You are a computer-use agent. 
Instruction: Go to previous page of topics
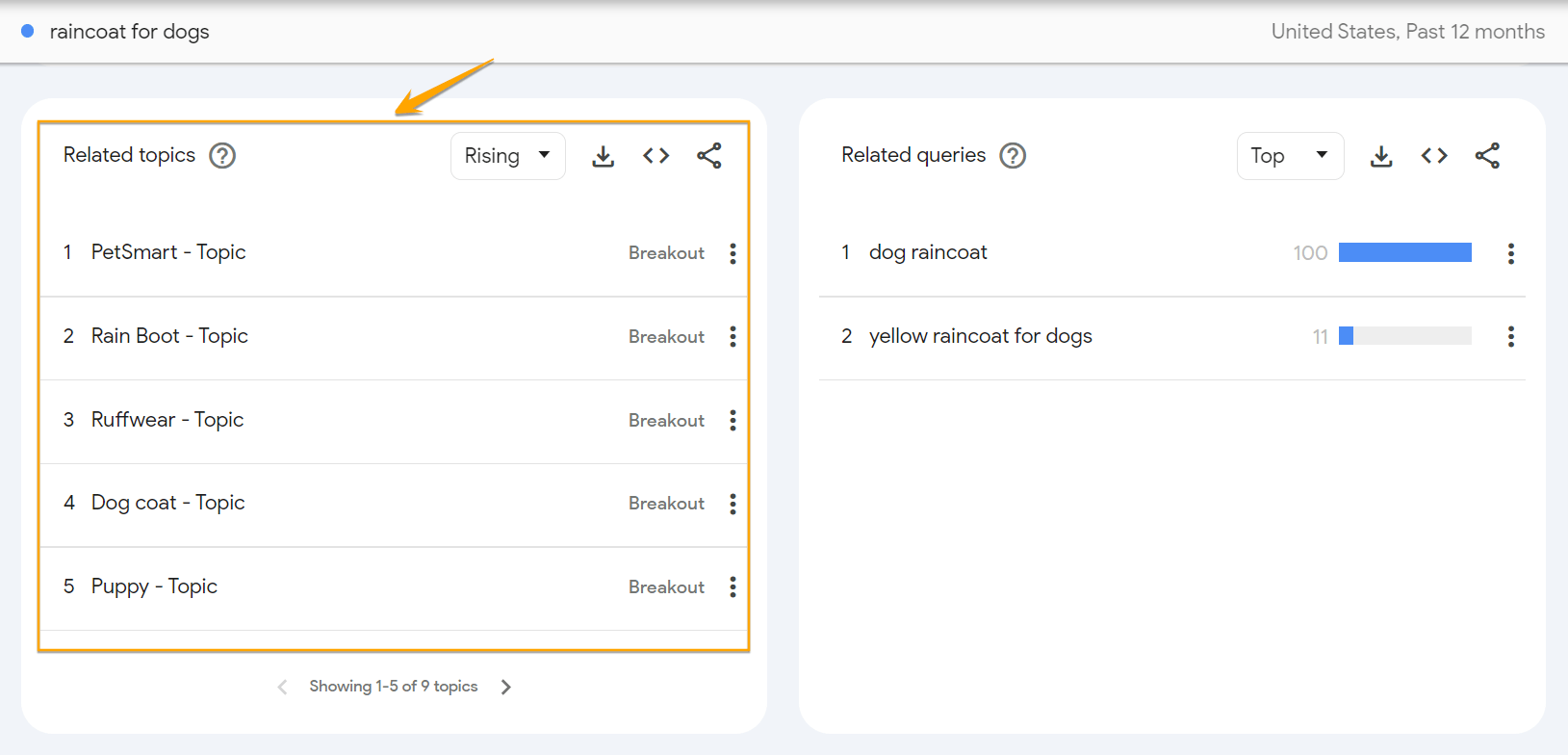pos(282,687)
